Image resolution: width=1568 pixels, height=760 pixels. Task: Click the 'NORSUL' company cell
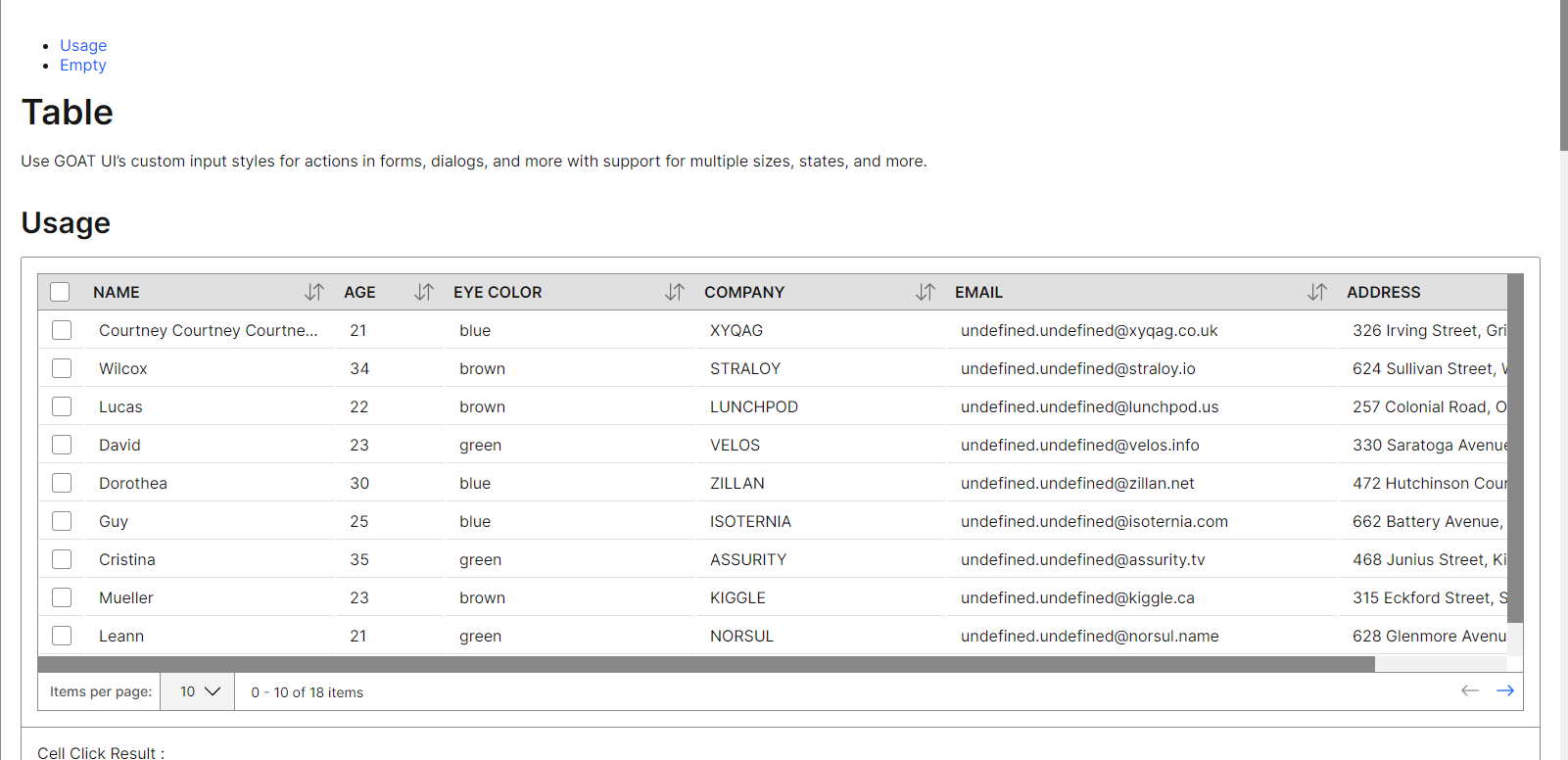pos(821,636)
